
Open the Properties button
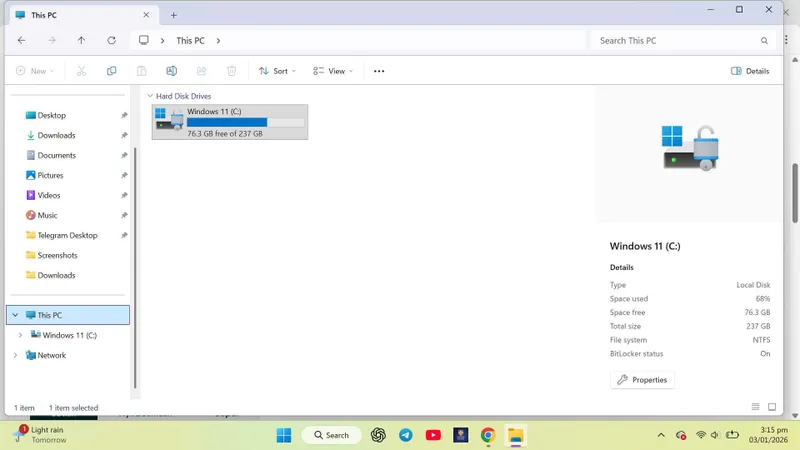click(x=642, y=380)
